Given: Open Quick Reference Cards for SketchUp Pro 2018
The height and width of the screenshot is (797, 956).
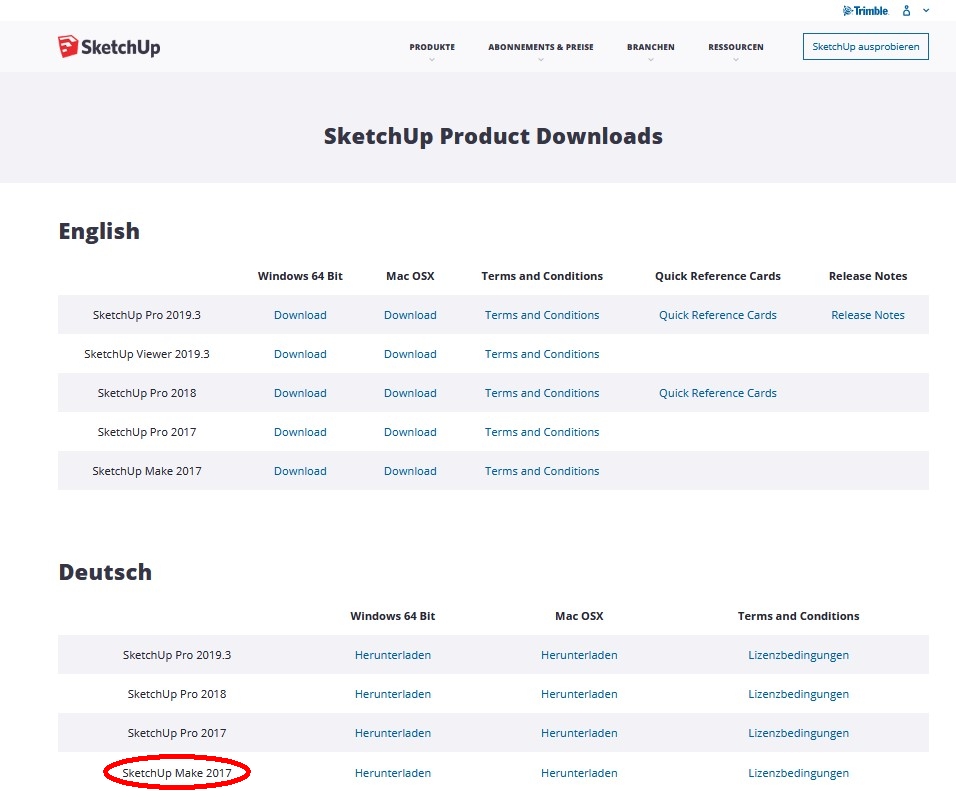Looking at the screenshot, I should 717,393.
